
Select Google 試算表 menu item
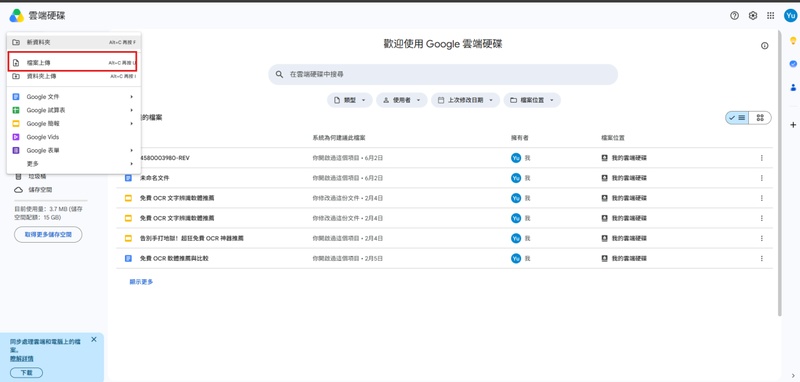(74, 110)
